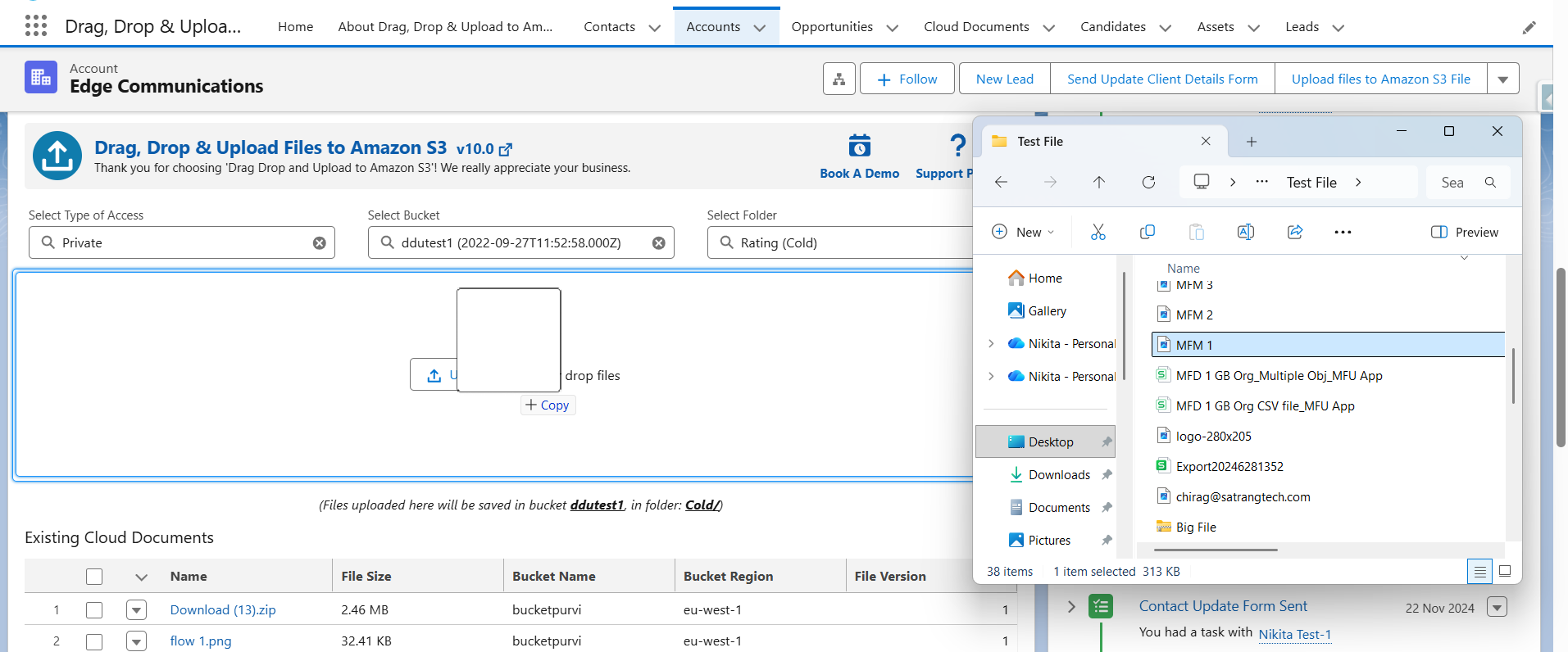Click Send Update Client Details Form
Screen dimensions: 1568x652
pos(1162,79)
